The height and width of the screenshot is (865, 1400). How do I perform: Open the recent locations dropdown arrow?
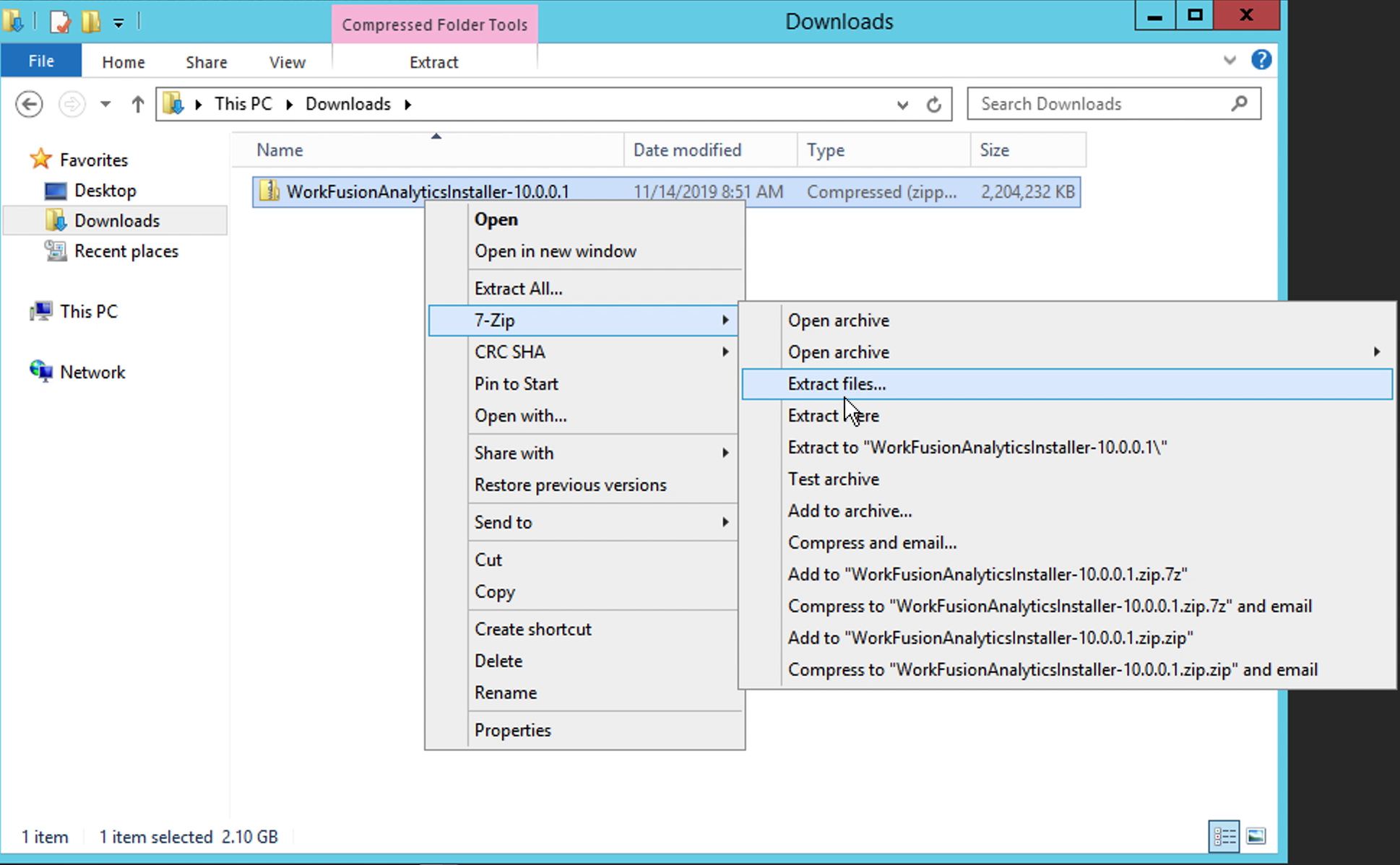tap(105, 105)
